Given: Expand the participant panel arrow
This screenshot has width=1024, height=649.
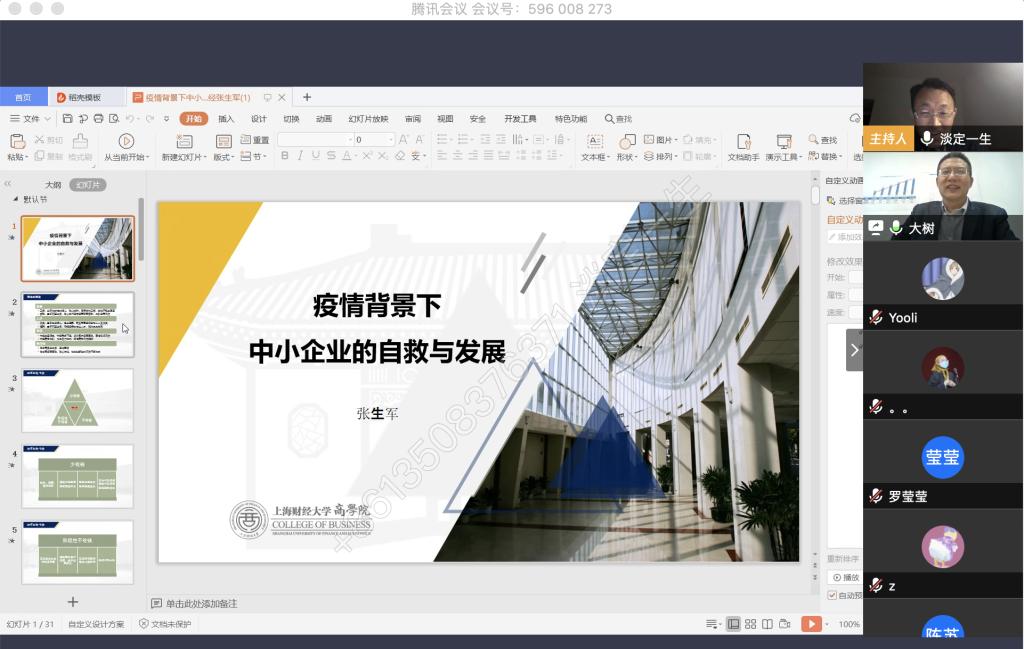Looking at the screenshot, I should point(854,350).
